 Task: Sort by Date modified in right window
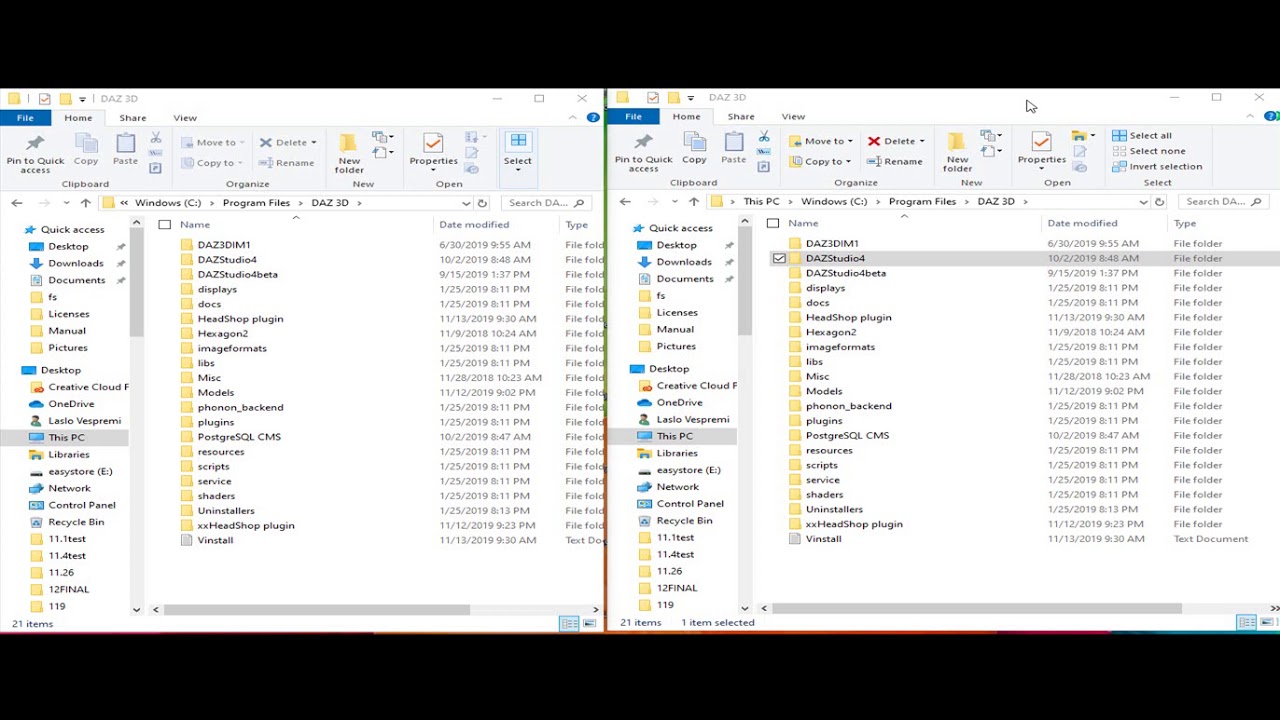1082,223
